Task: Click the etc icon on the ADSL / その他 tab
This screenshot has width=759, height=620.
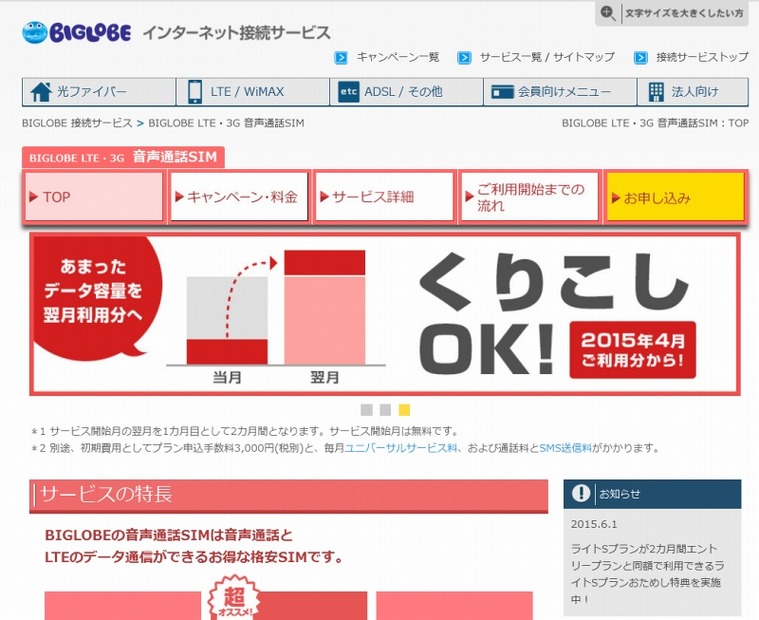Action: pos(349,91)
